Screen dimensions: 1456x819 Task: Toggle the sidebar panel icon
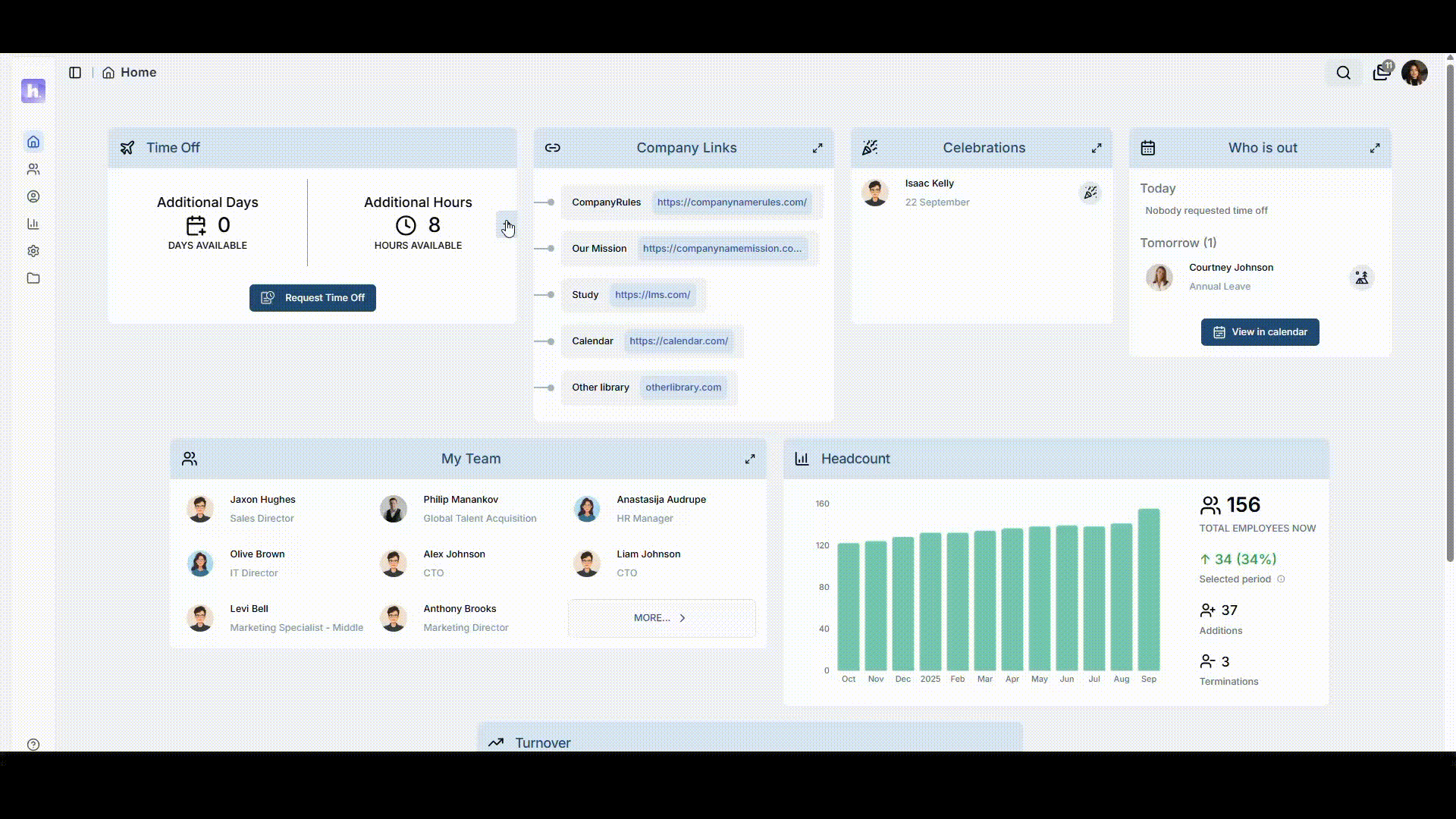click(x=75, y=73)
